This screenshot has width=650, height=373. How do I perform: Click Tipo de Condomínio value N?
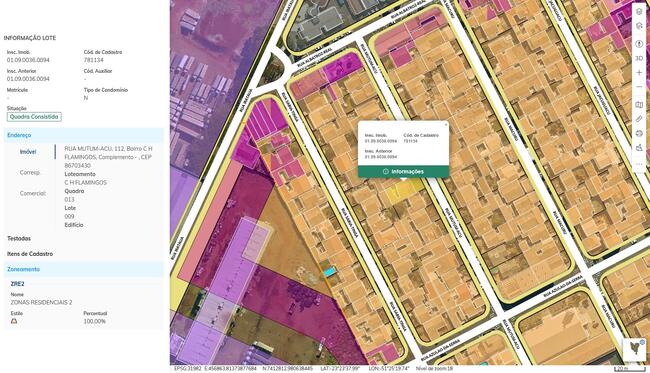[x=86, y=98]
